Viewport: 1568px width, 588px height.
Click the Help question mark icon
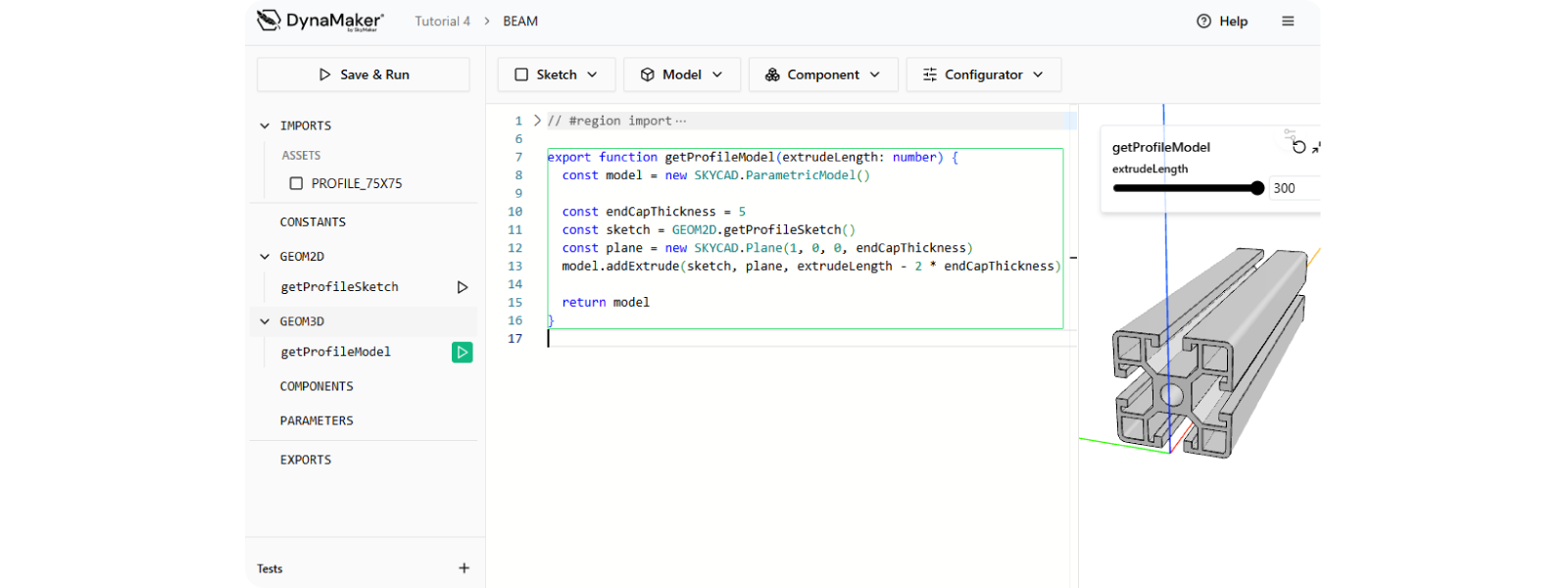point(1203,21)
